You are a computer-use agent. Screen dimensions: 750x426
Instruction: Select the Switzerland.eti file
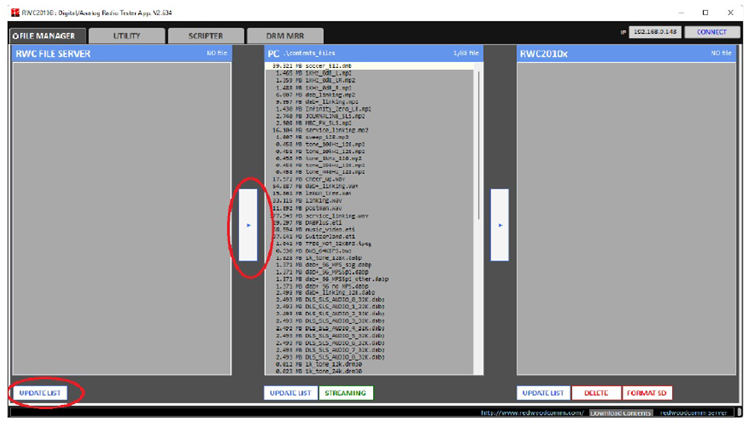[x=369, y=237]
